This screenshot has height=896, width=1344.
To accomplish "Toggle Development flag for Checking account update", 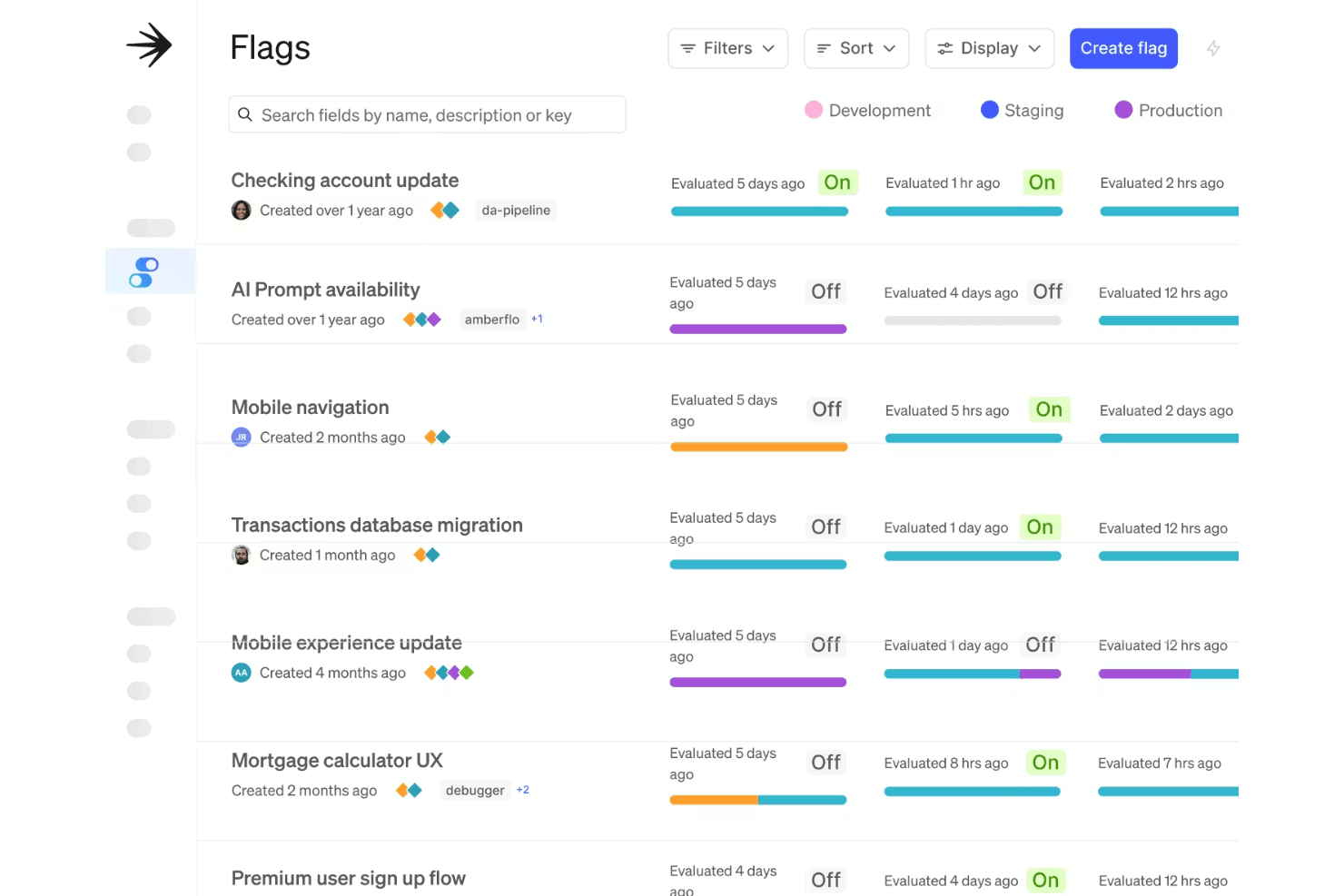I will click(x=837, y=182).
